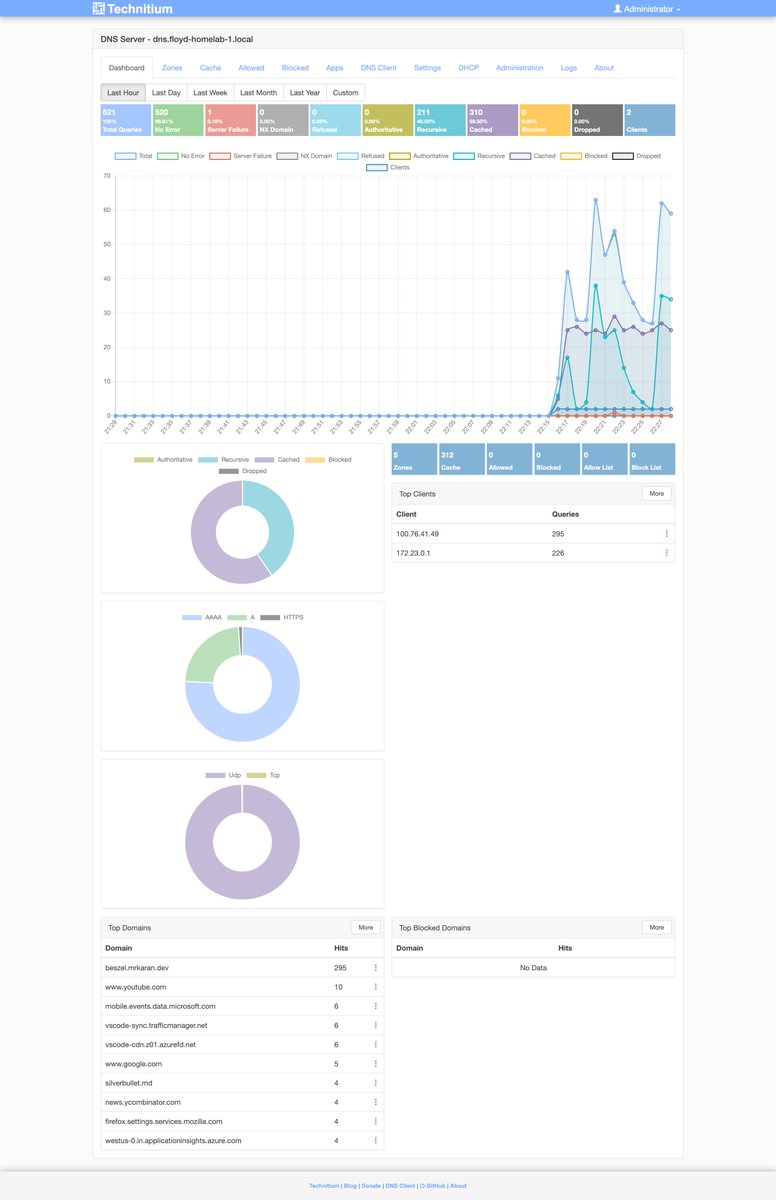
Task: Open options menu for client 100.76.41.49
Action: click(x=666, y=534)
